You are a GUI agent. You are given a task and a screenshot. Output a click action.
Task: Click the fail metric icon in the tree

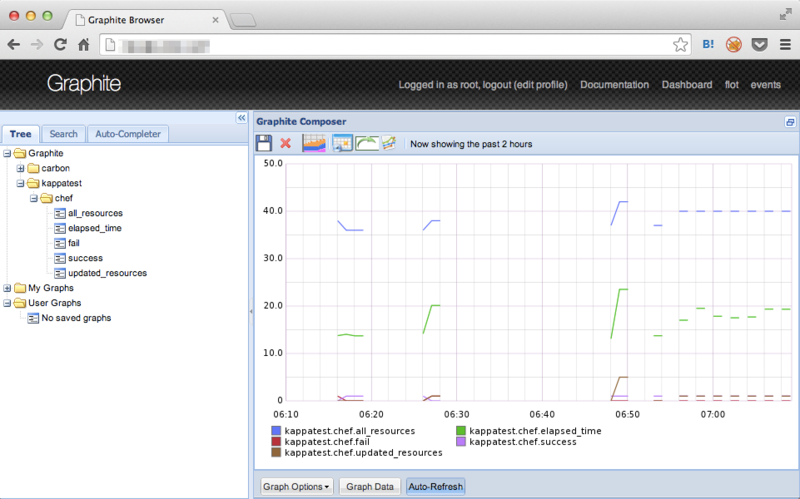60,243
